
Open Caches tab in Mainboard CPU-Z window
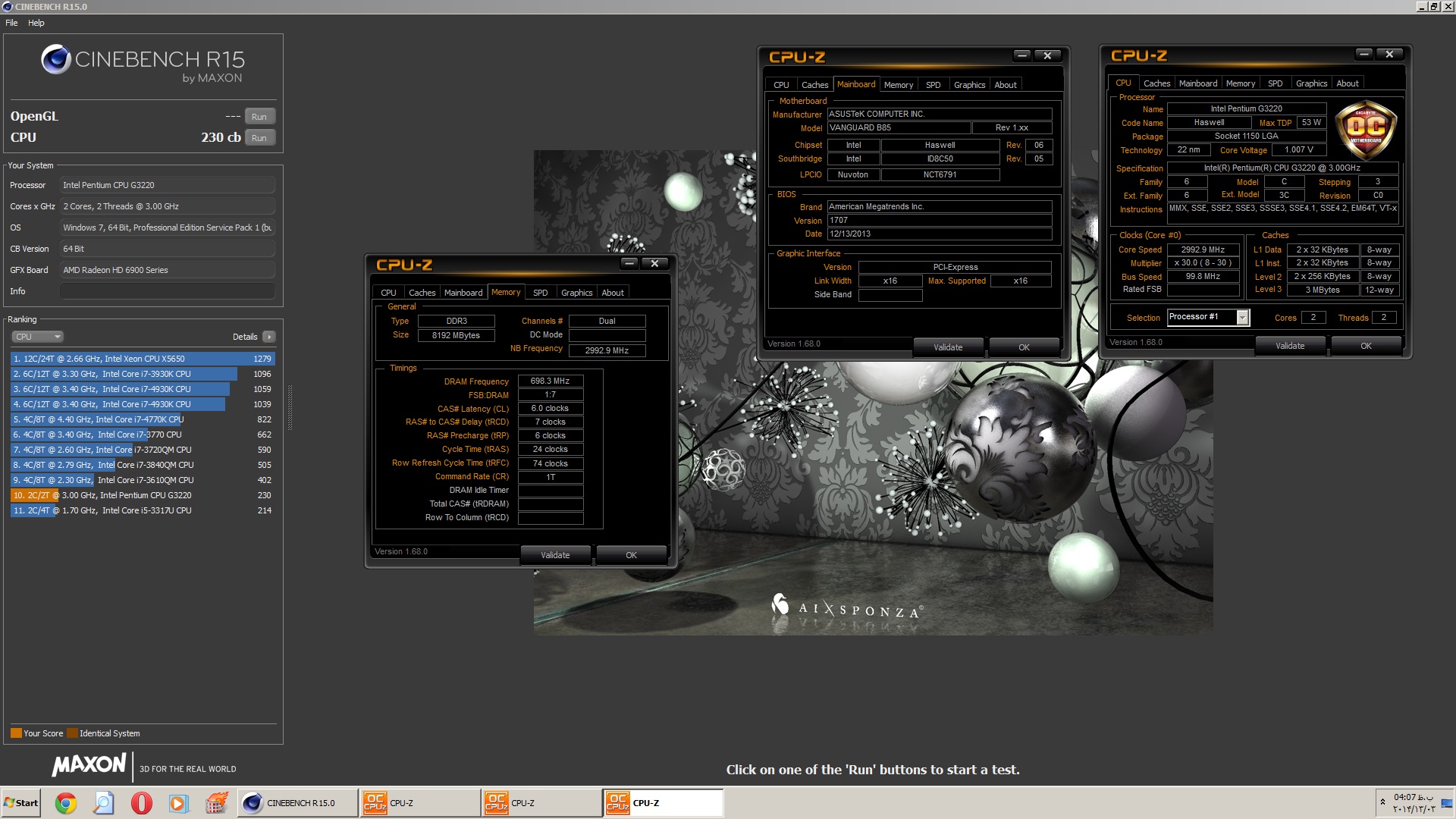[x=814, y=85]
